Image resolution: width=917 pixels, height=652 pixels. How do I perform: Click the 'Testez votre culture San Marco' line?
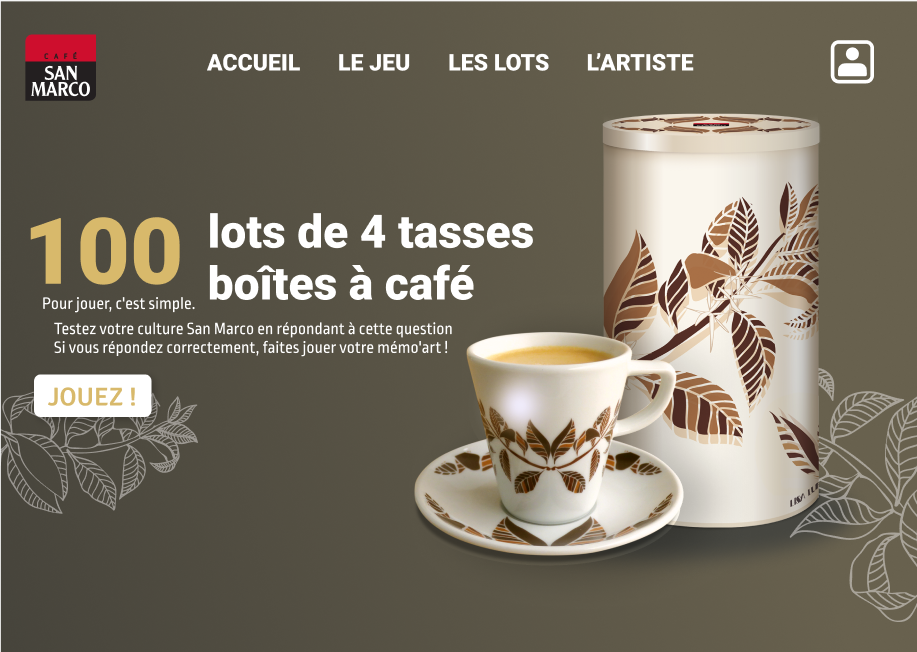[253, 328]
